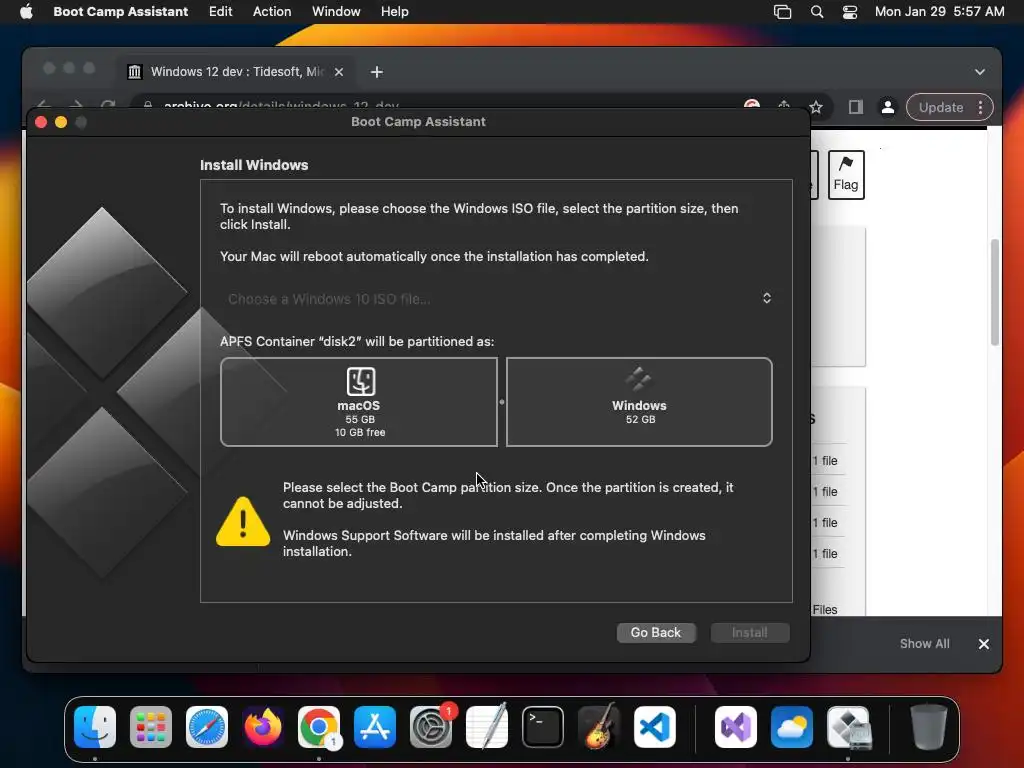Launch Terminal from the Dock
Image resolution: width=1024 pixels, height=768 pixels.
543,727
